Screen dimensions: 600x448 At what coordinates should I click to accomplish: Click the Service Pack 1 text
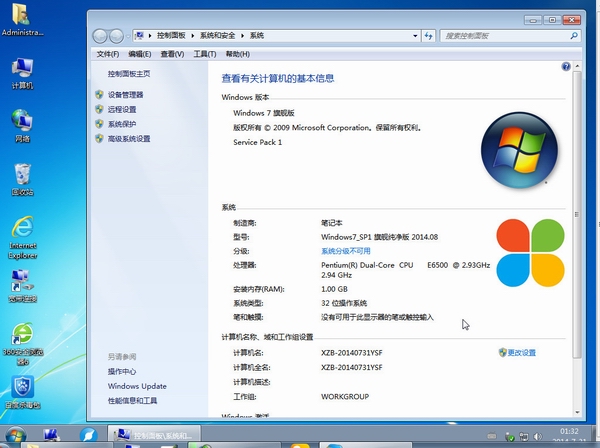click(x=258, y=142)
